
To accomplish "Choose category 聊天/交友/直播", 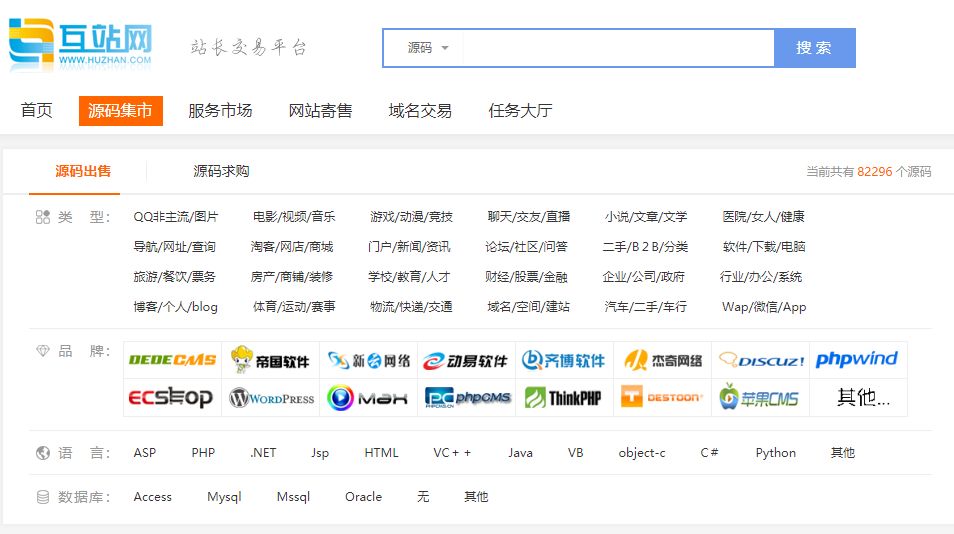I will click(x=529, y=217).
